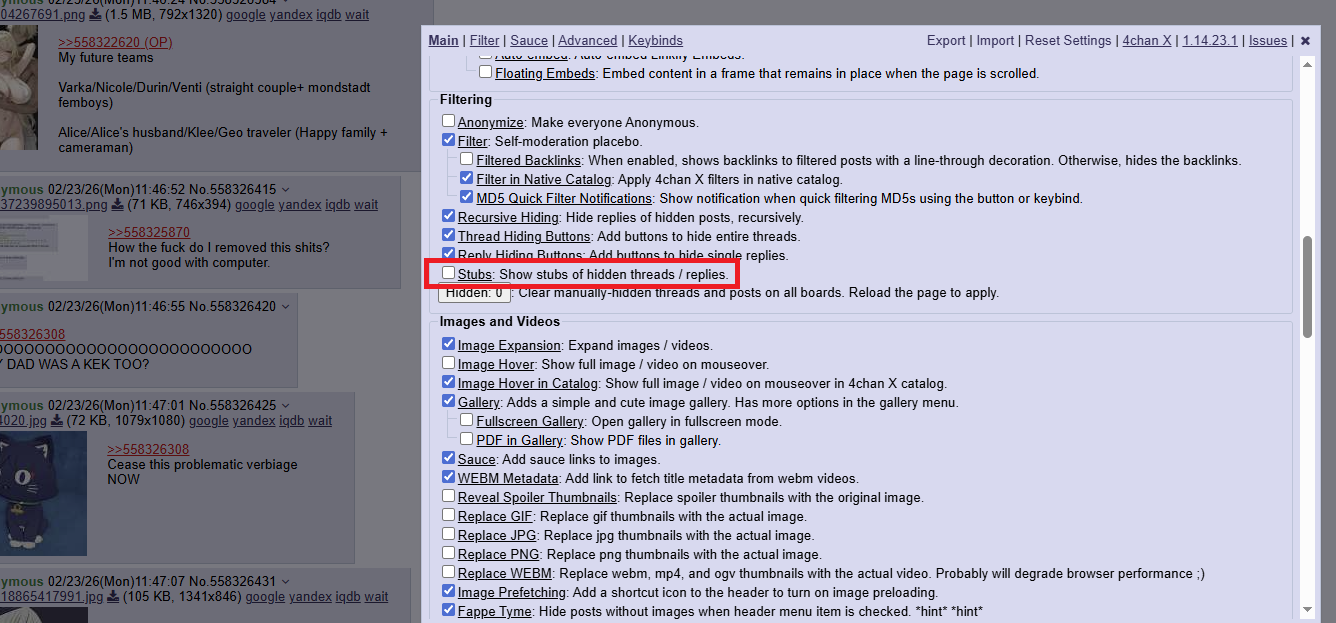Image resolution: width=1336 pixels, height=623 pixels.
Task: Download the 1079x1080 jpg image
Action: click(x=57, y=421)
